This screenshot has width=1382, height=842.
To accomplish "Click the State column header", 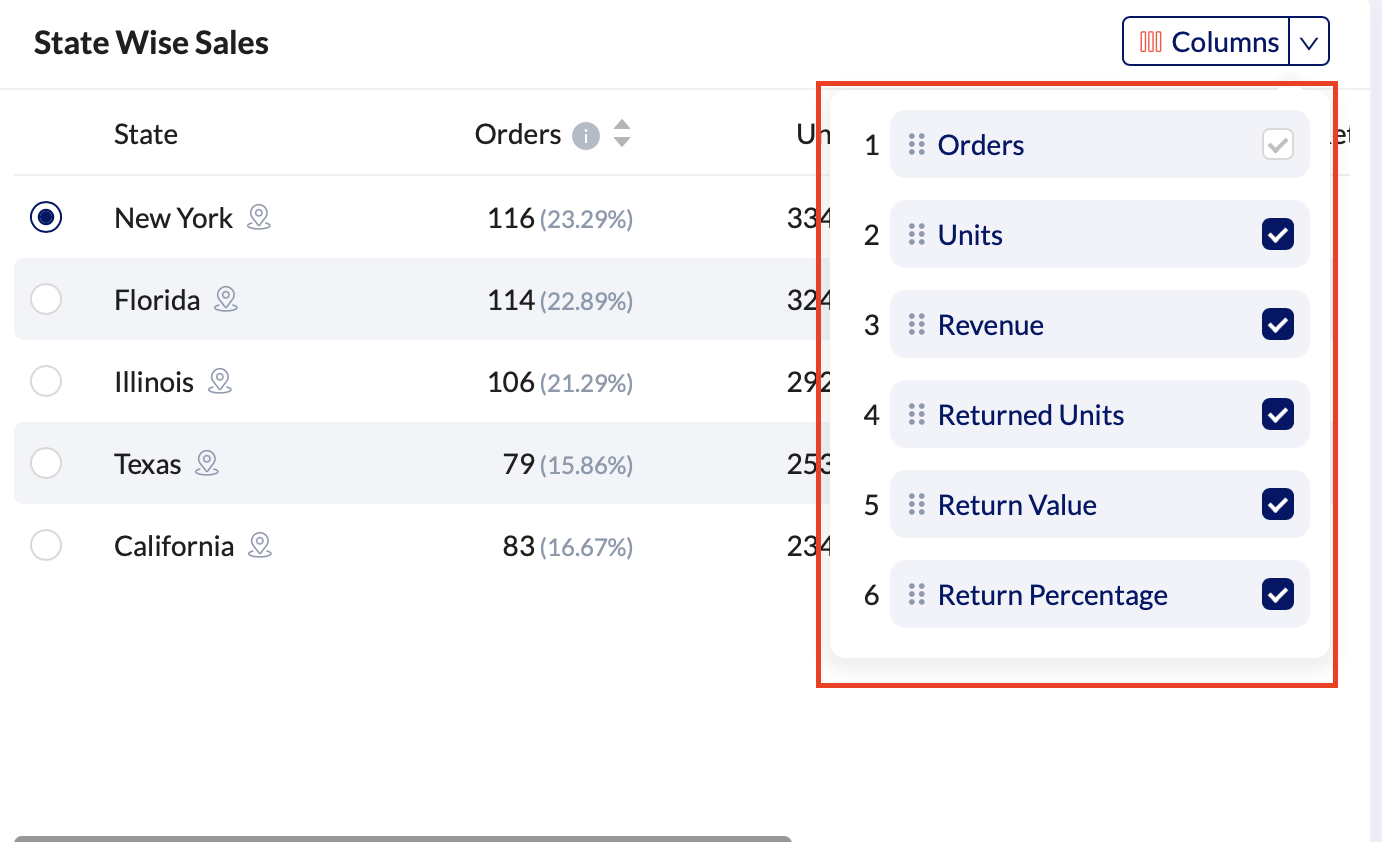I will pyautogui.click(x=146, y=134).
